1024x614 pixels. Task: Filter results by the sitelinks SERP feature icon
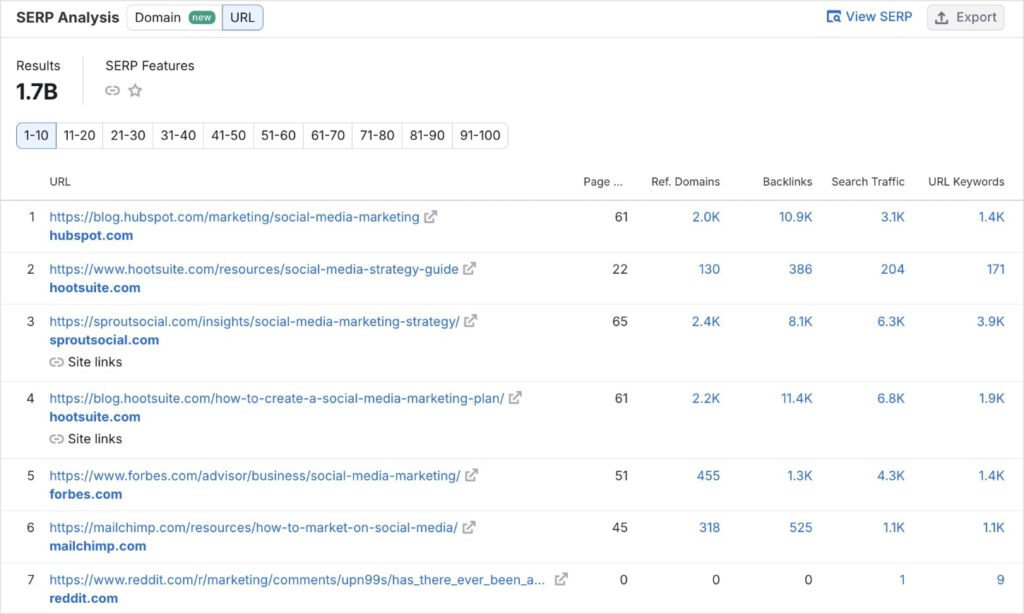pos(112,90)
